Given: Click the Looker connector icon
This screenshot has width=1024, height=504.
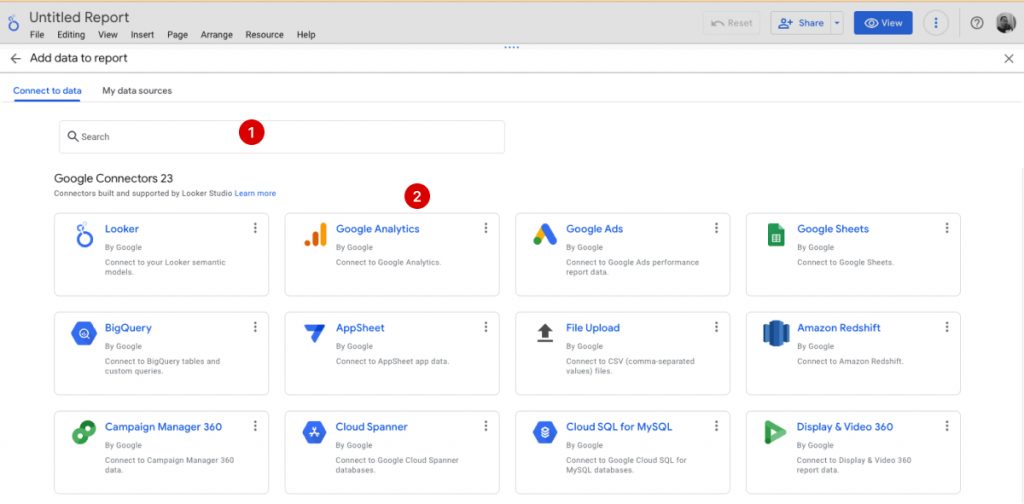Looking at the screenshot, I should click(84, 236).
